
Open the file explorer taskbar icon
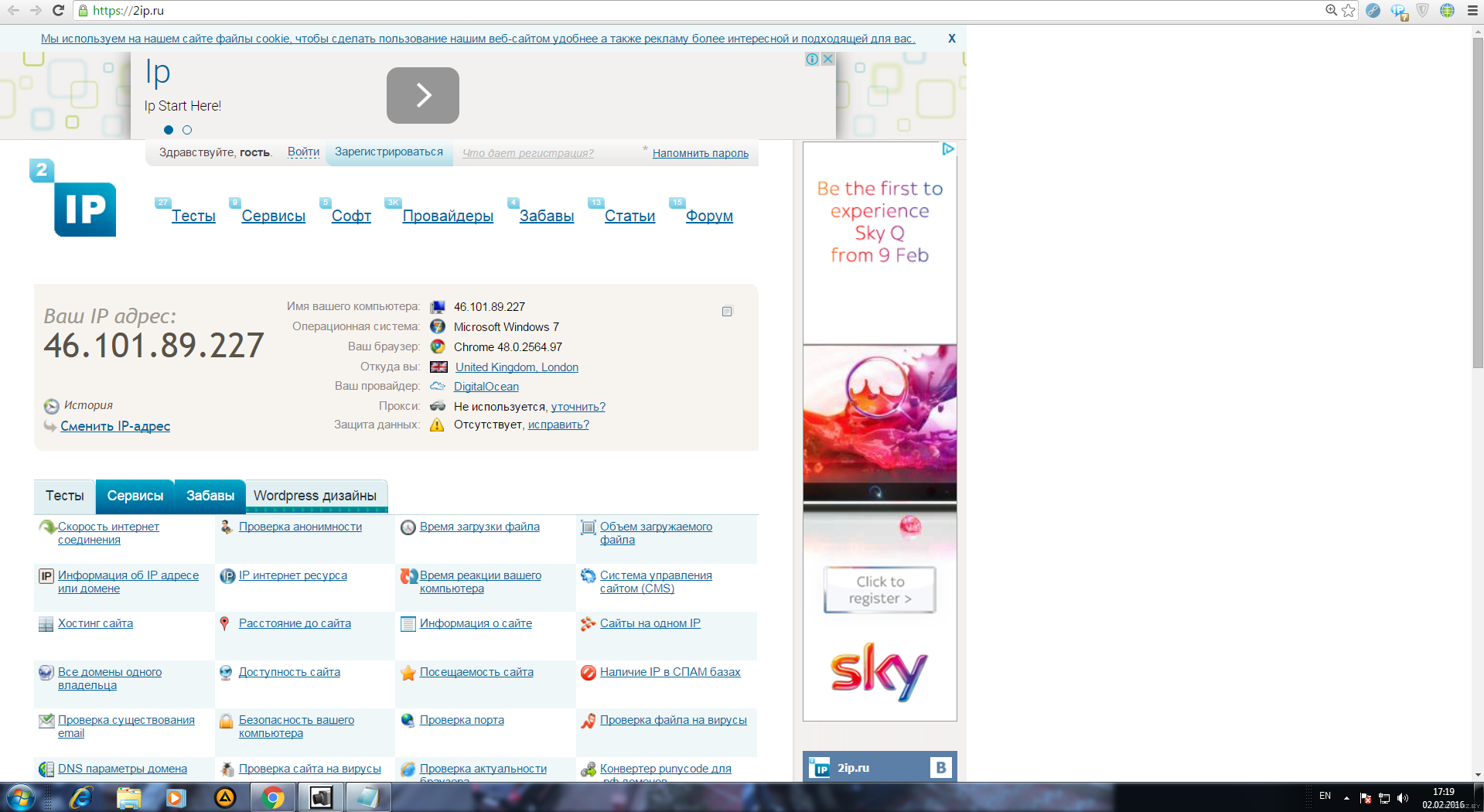pyautogui.click(x=129, y=797)
